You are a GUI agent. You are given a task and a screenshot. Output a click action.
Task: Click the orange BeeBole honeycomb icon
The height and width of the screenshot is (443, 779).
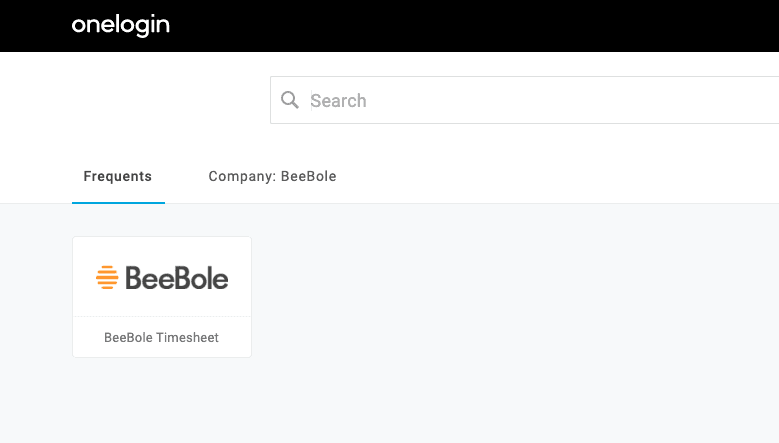pos(107,277)
